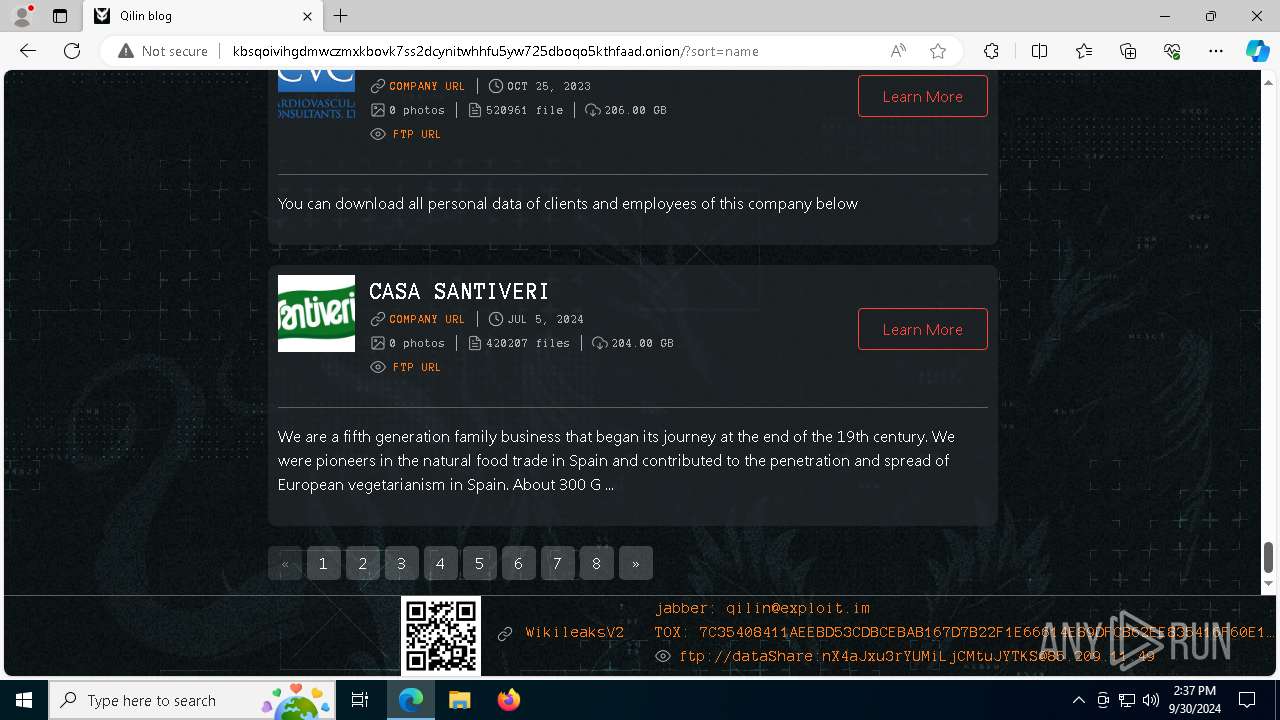Open COMPANY URL link under CASA SANTIVERI
The height and width of the screenshot is (720, 1280).
(427, 319)
